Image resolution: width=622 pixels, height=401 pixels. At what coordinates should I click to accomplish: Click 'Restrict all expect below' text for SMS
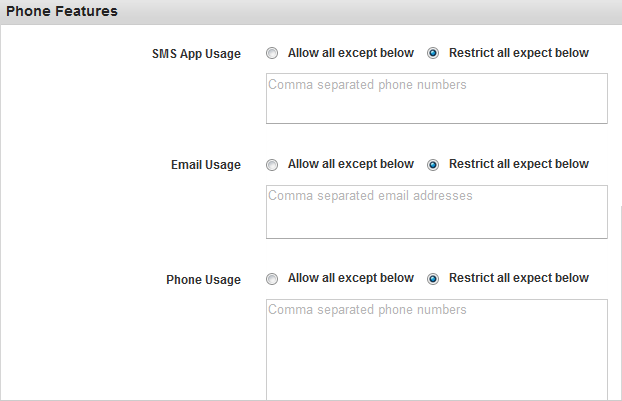[519, 53]
